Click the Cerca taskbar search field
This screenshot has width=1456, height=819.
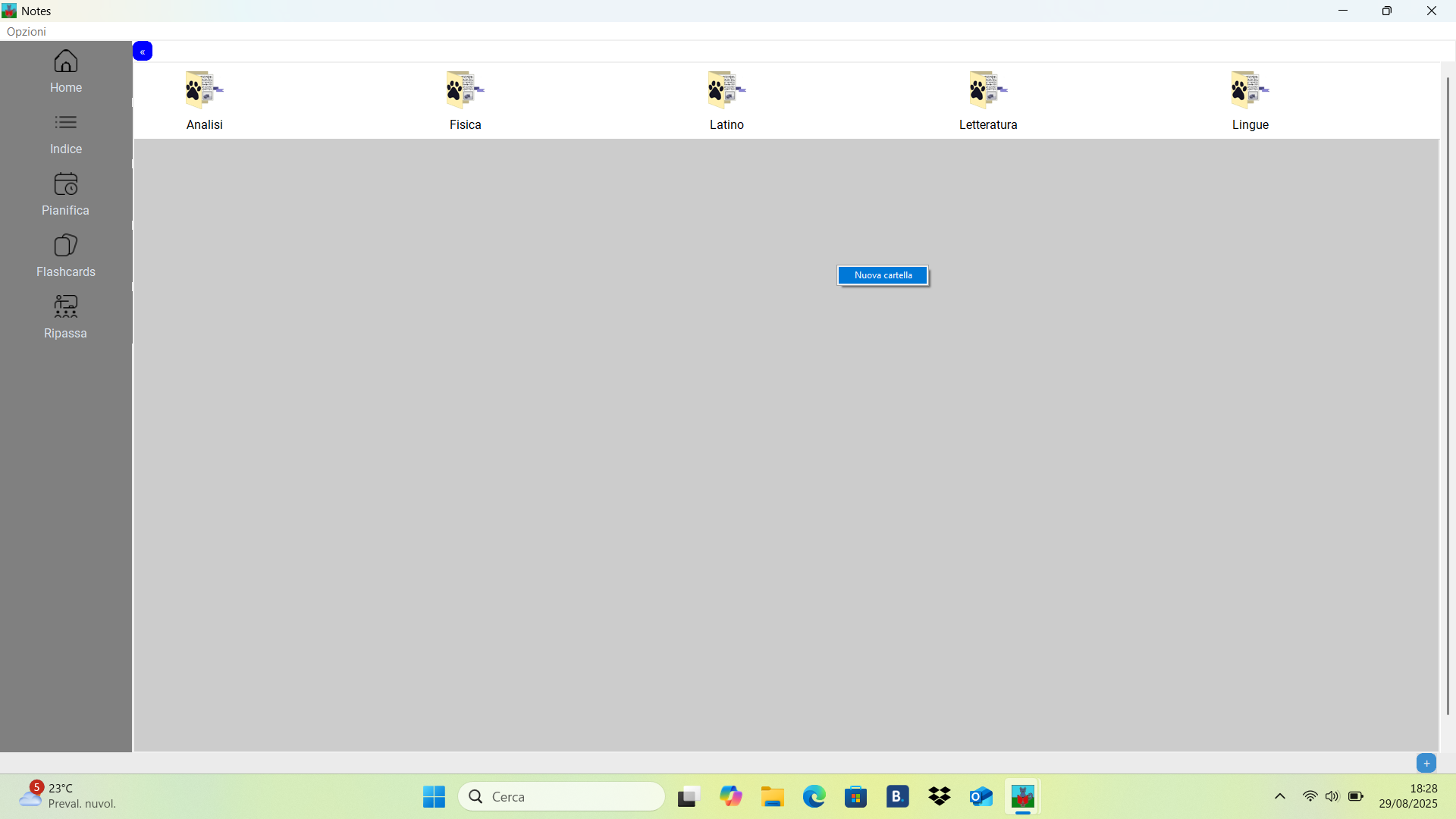point(562,797)
